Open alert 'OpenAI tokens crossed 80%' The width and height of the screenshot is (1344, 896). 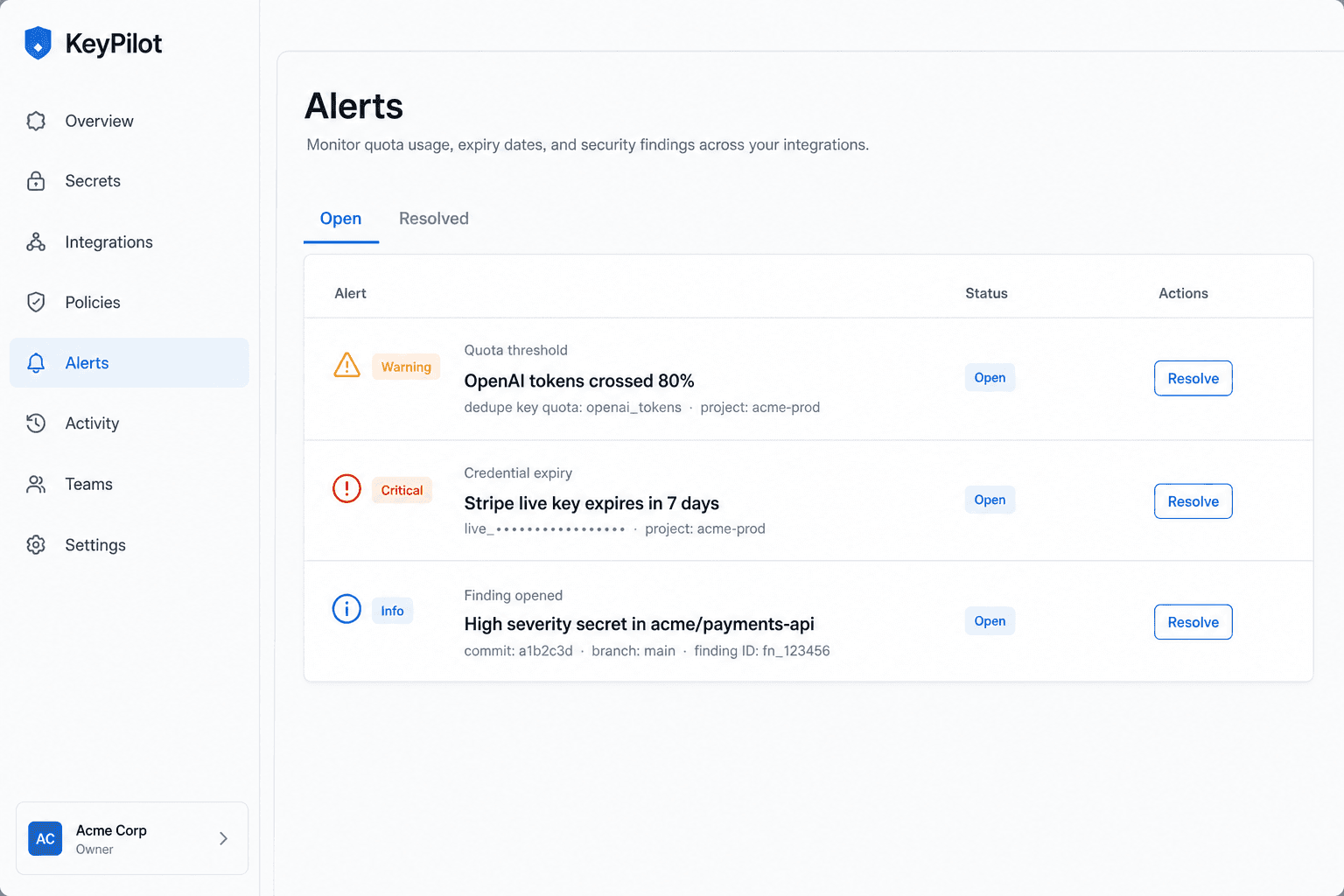579,381
